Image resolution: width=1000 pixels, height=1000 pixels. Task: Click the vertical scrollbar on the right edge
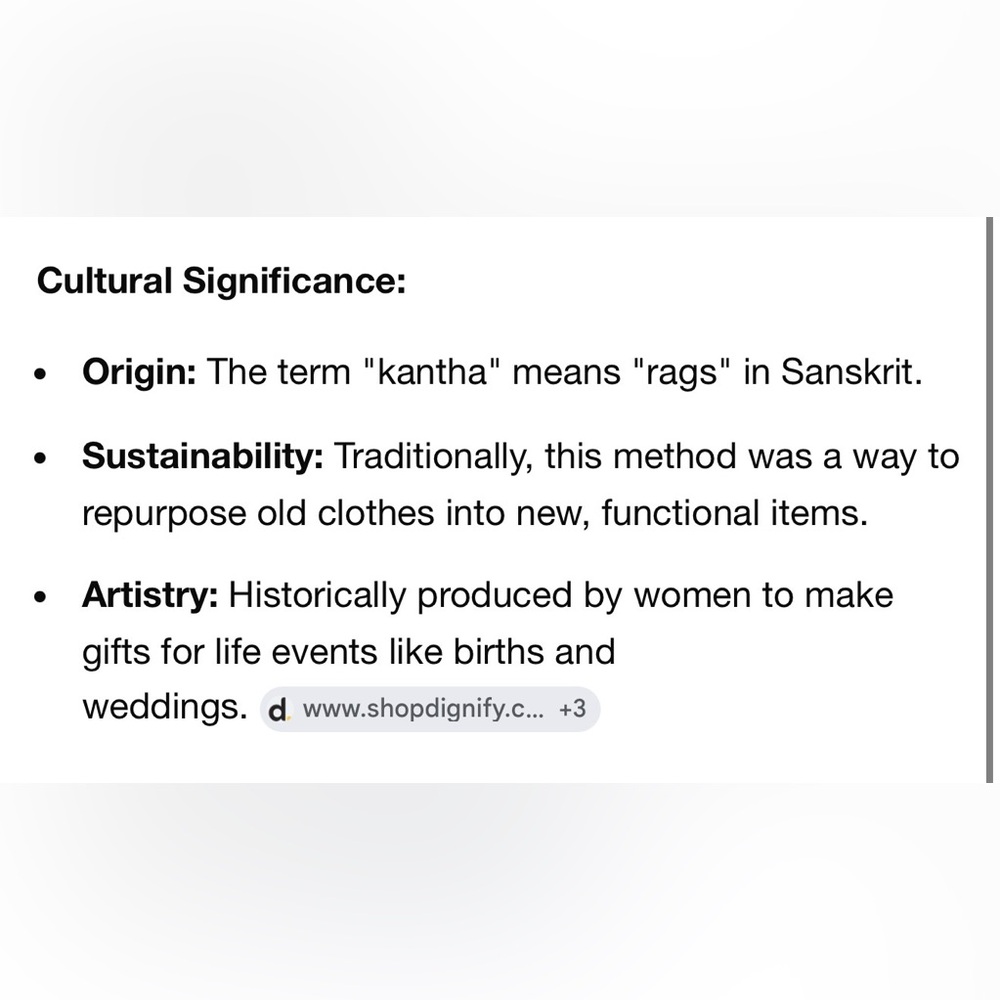(989, 499)
